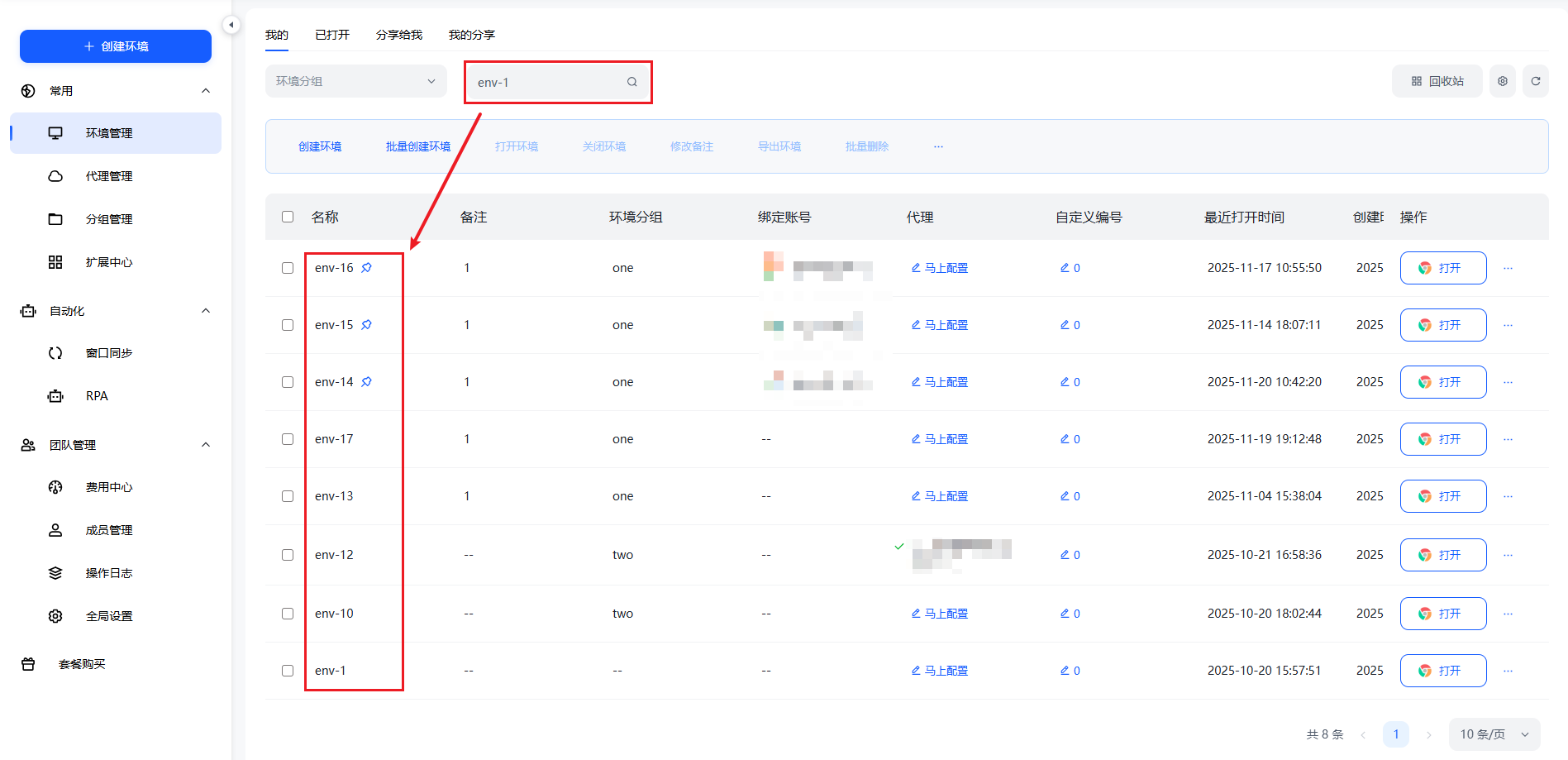Check the select-all checkbox in table header
Viewport: 1568px width, 760px height.
point(288,217)
